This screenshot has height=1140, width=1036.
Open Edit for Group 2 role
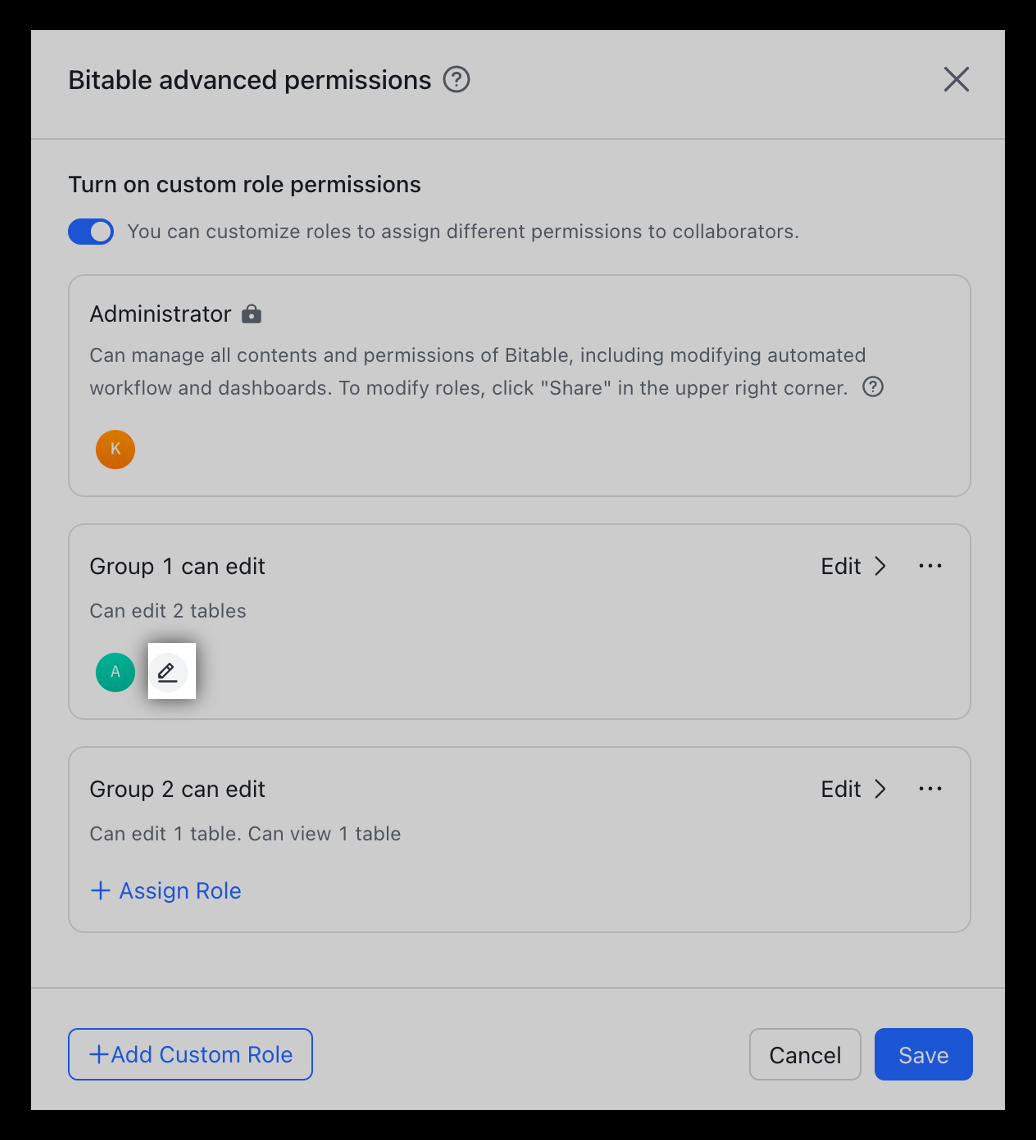pyautogui.click(x=853, y=789)
